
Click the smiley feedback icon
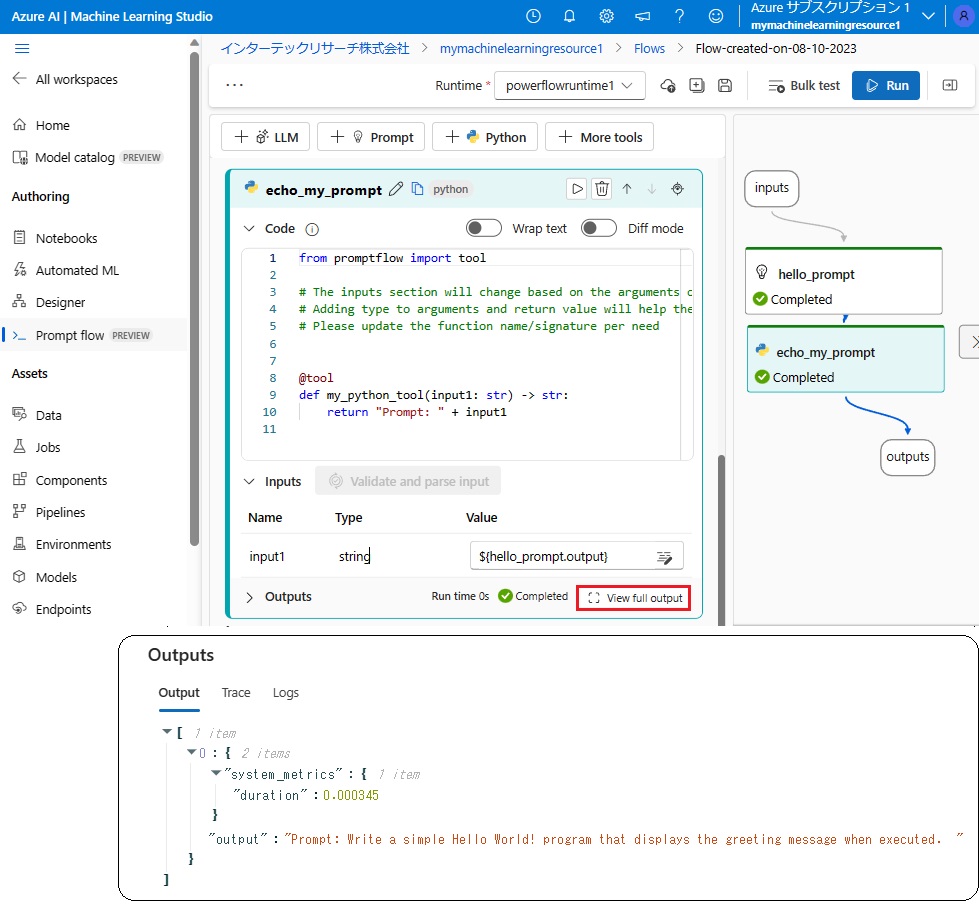click(x=716, y=16)
